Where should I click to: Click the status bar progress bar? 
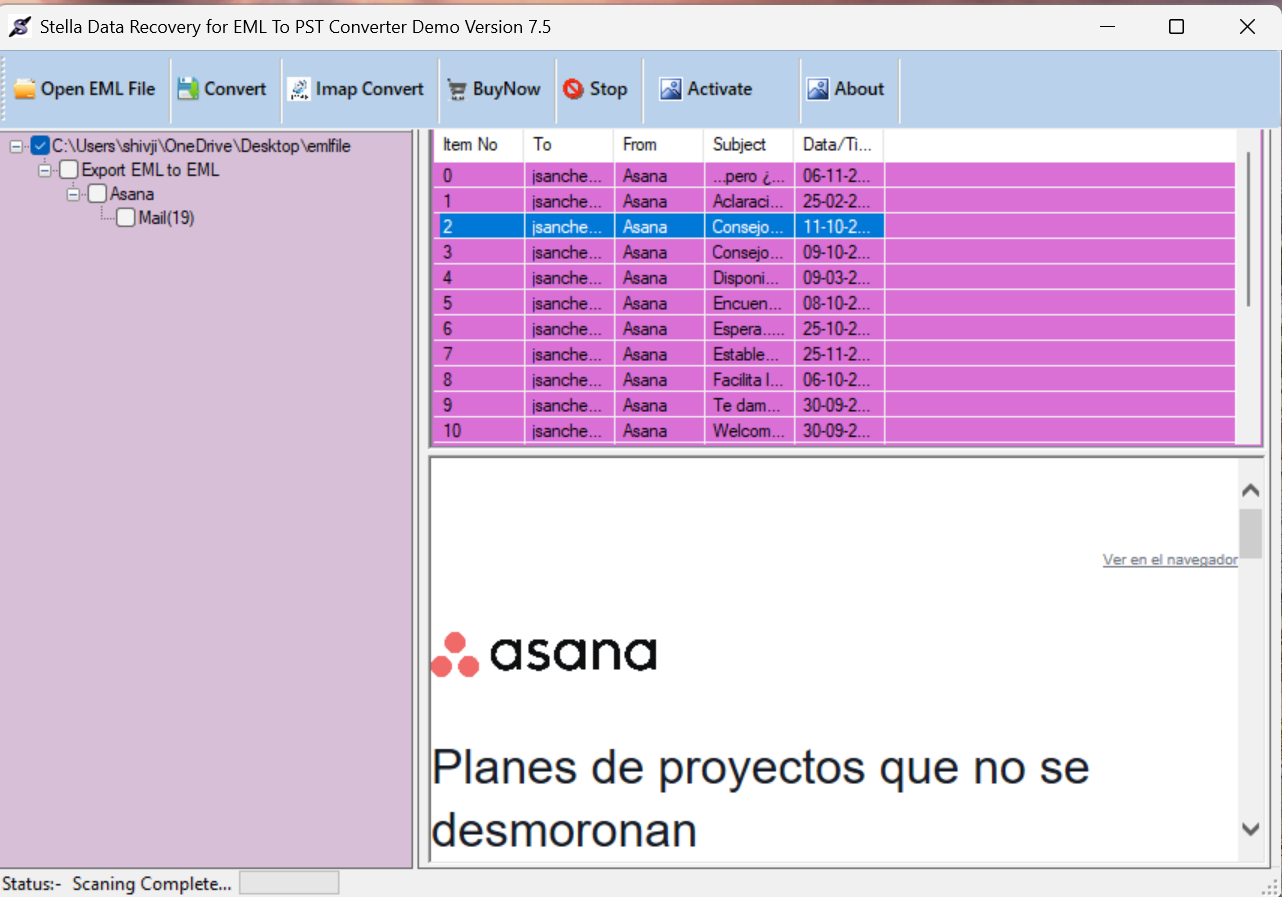click(x=289, y=883)
